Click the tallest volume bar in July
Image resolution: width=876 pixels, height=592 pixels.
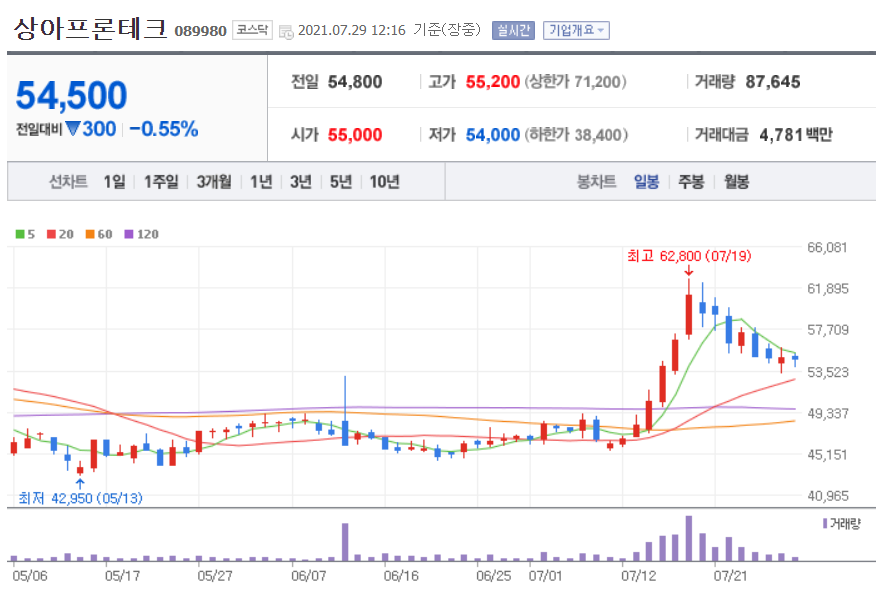tap(689, 538)
